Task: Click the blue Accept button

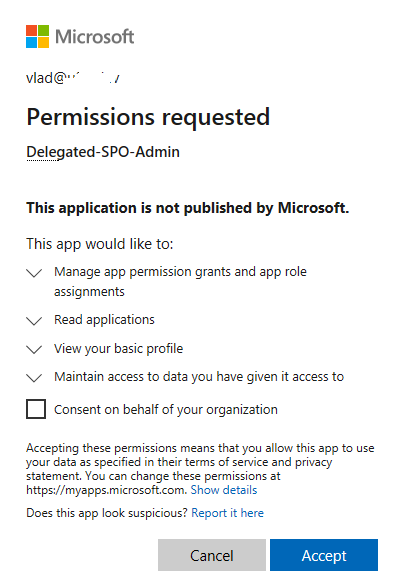Action: point(324,555)
